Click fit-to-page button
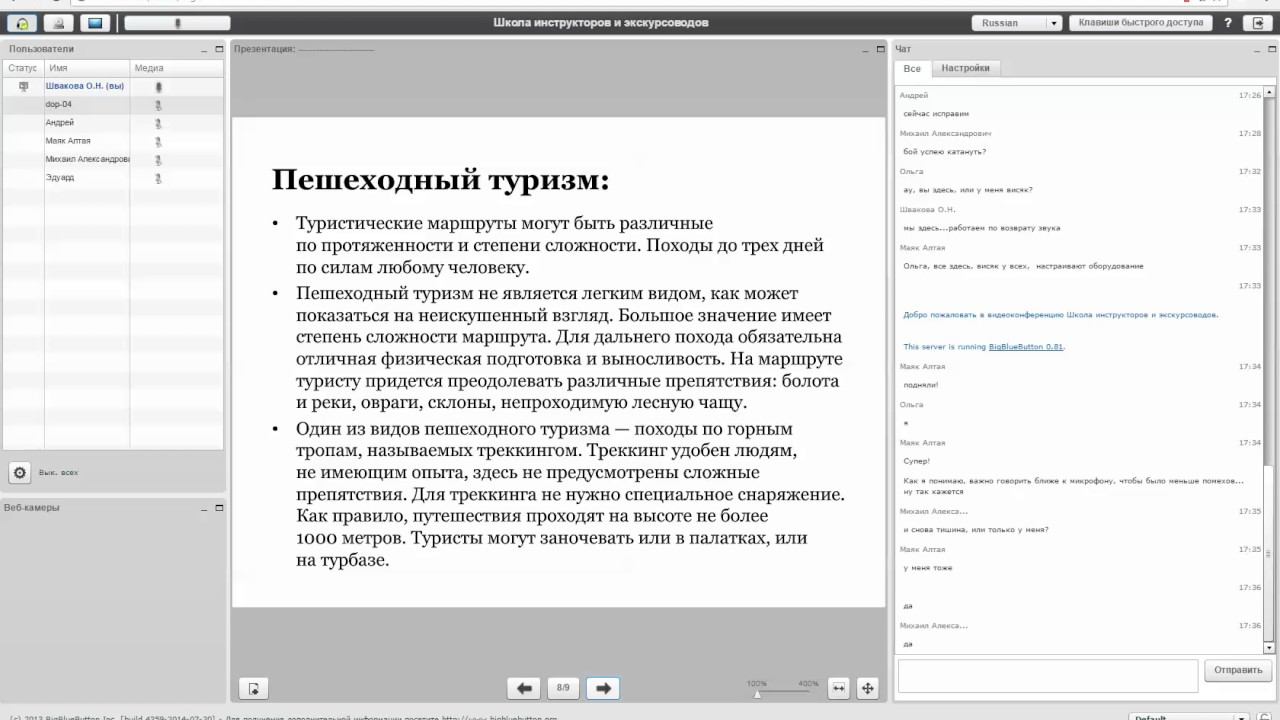The image size is (1280, 720). [x=867, y=688]
